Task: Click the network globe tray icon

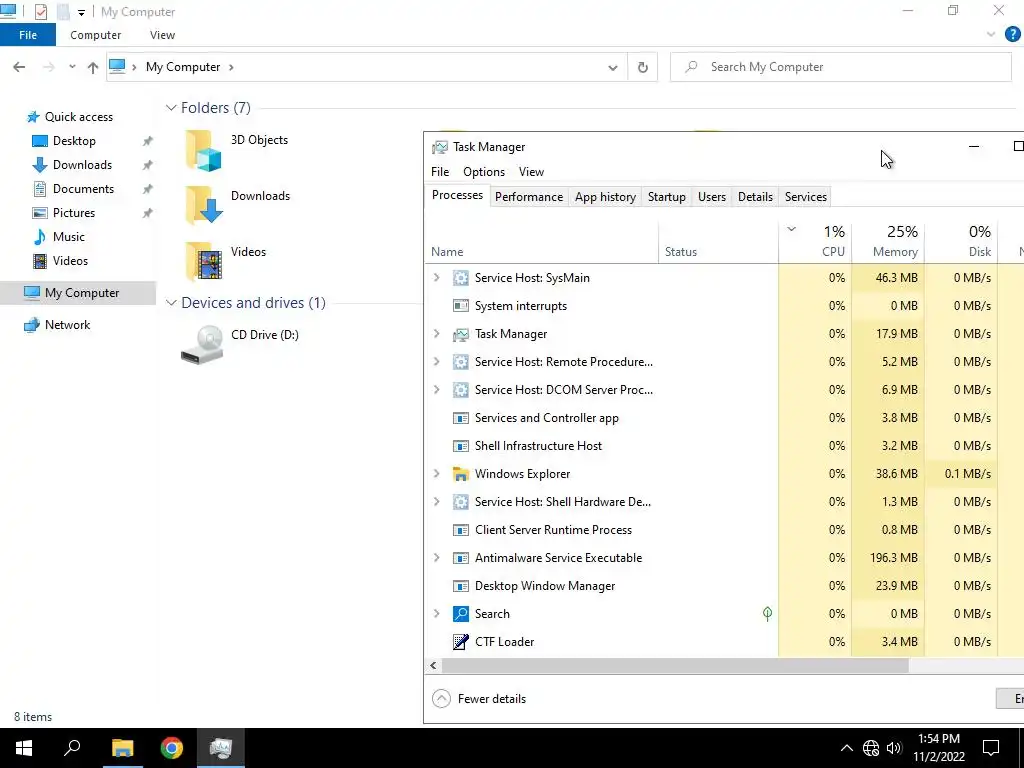Action: pyautogui.click(x=871, y=748)
